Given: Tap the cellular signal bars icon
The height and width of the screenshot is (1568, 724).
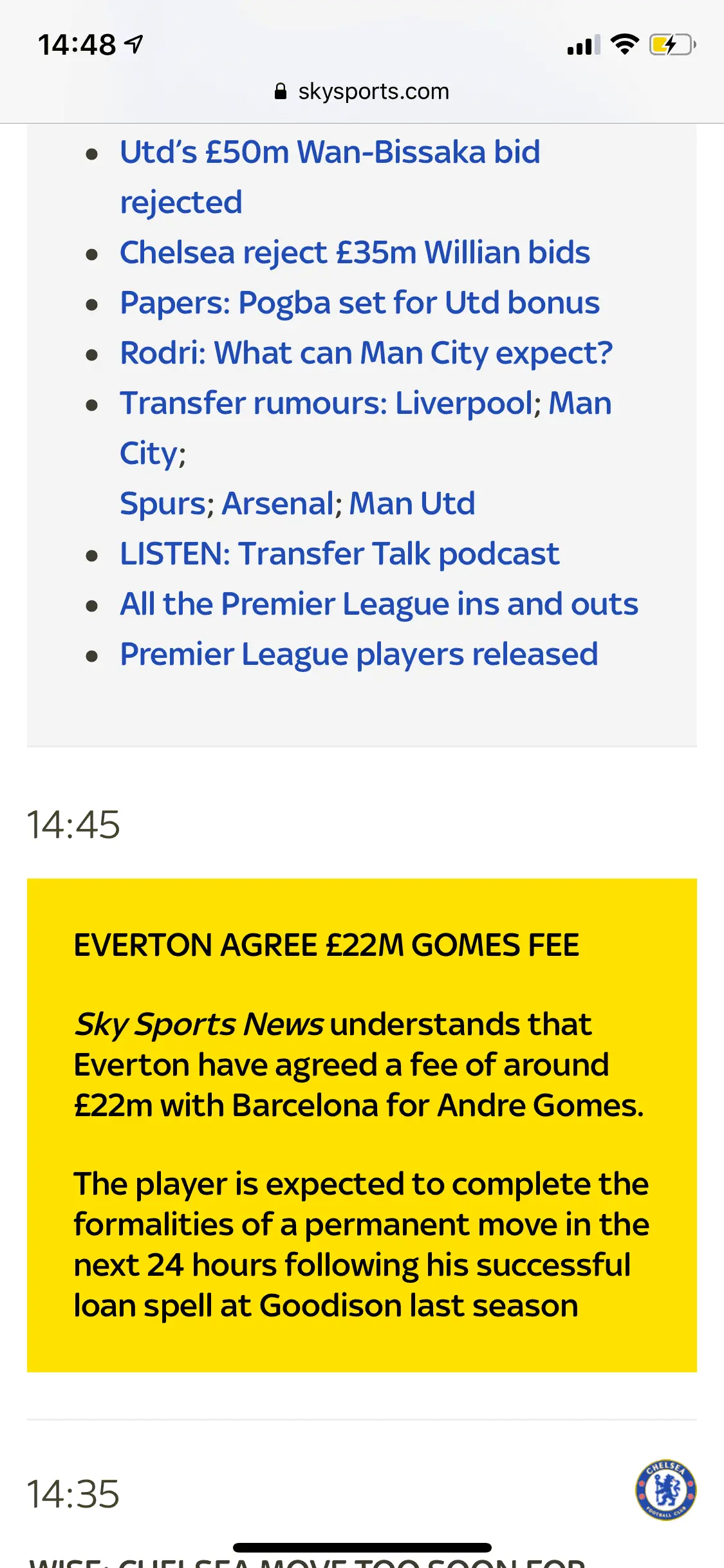Looking at the screenshot, I should (583, 46).
